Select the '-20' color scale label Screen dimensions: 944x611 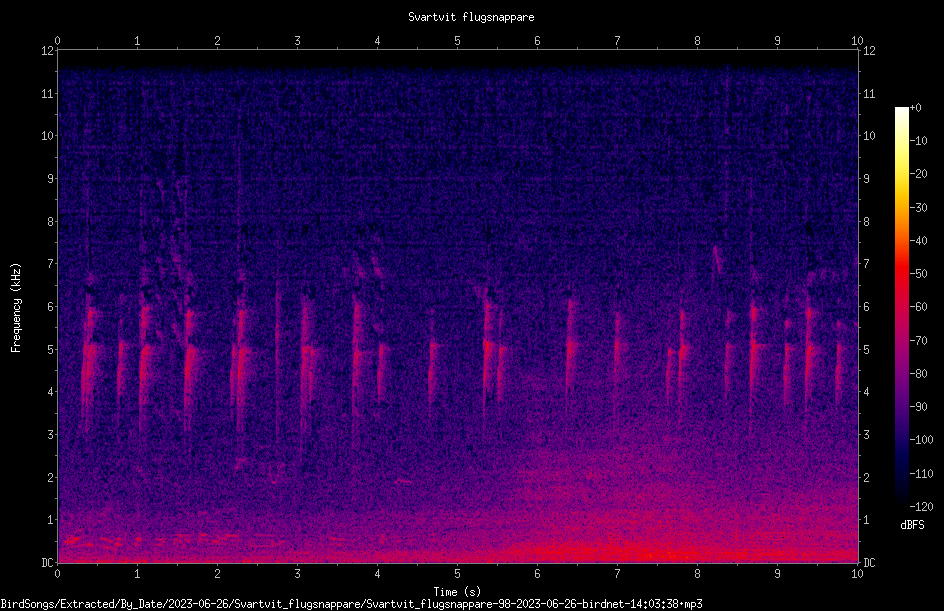click(918, 174)
